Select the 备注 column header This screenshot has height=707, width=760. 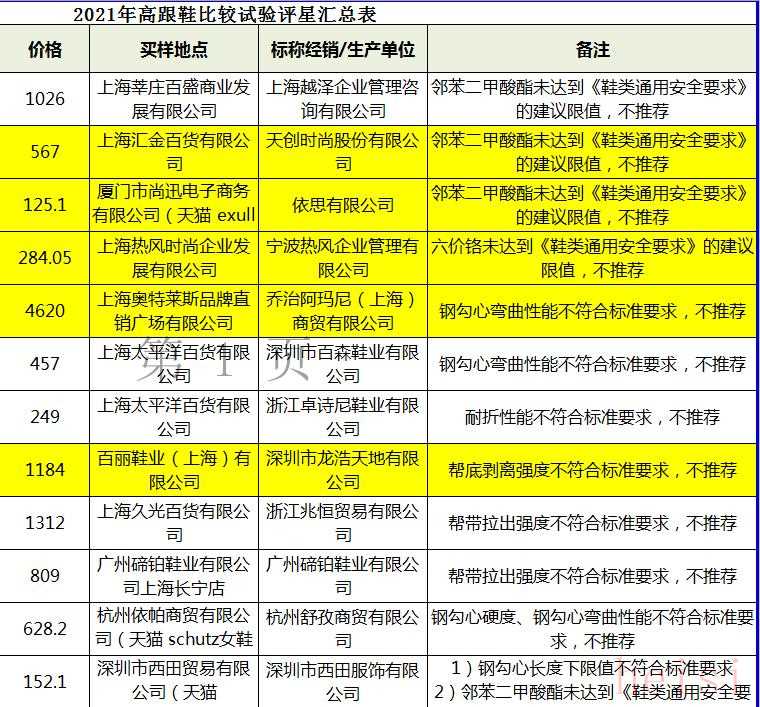(x=592, y=49)
